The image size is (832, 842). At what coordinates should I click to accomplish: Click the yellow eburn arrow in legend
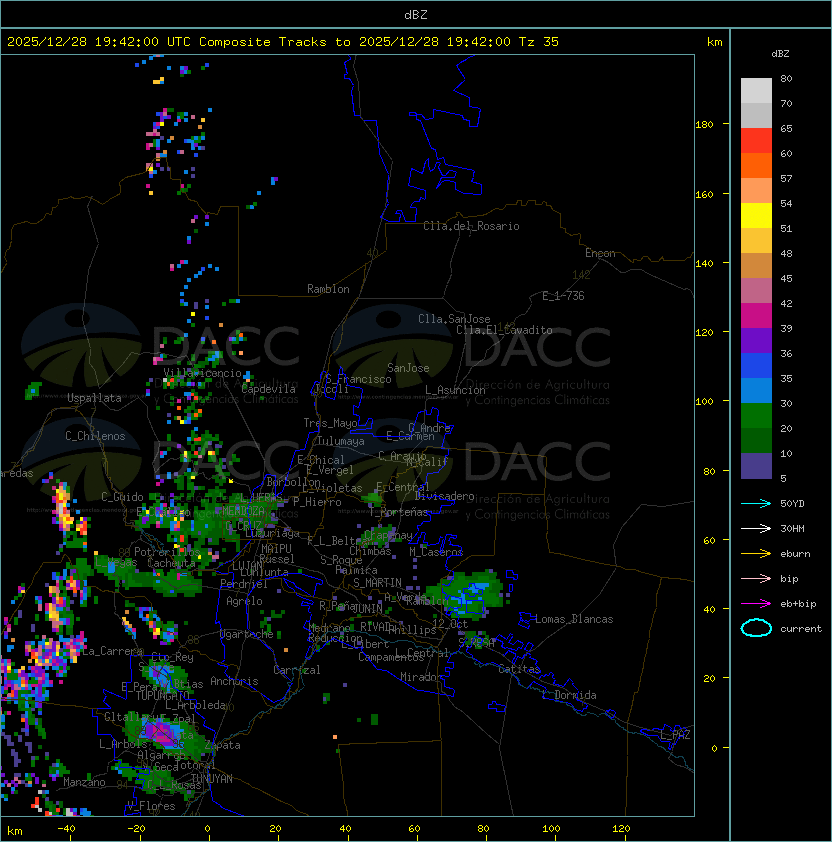tap(756, 554)
